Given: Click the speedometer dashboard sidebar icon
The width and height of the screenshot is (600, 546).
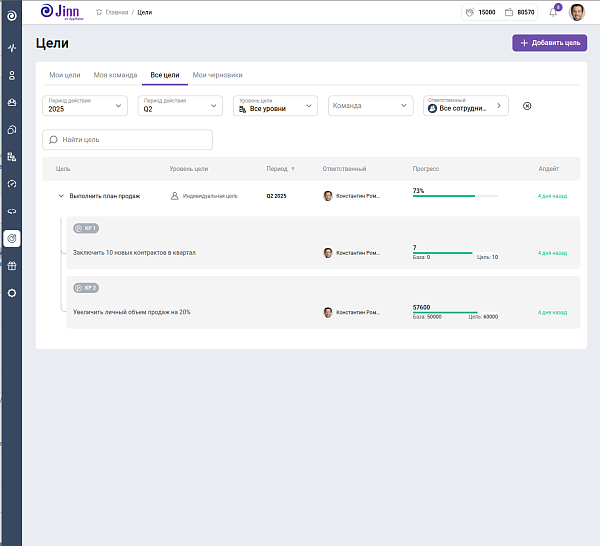Looking at the screenshot, I should [x=12, y=184].
